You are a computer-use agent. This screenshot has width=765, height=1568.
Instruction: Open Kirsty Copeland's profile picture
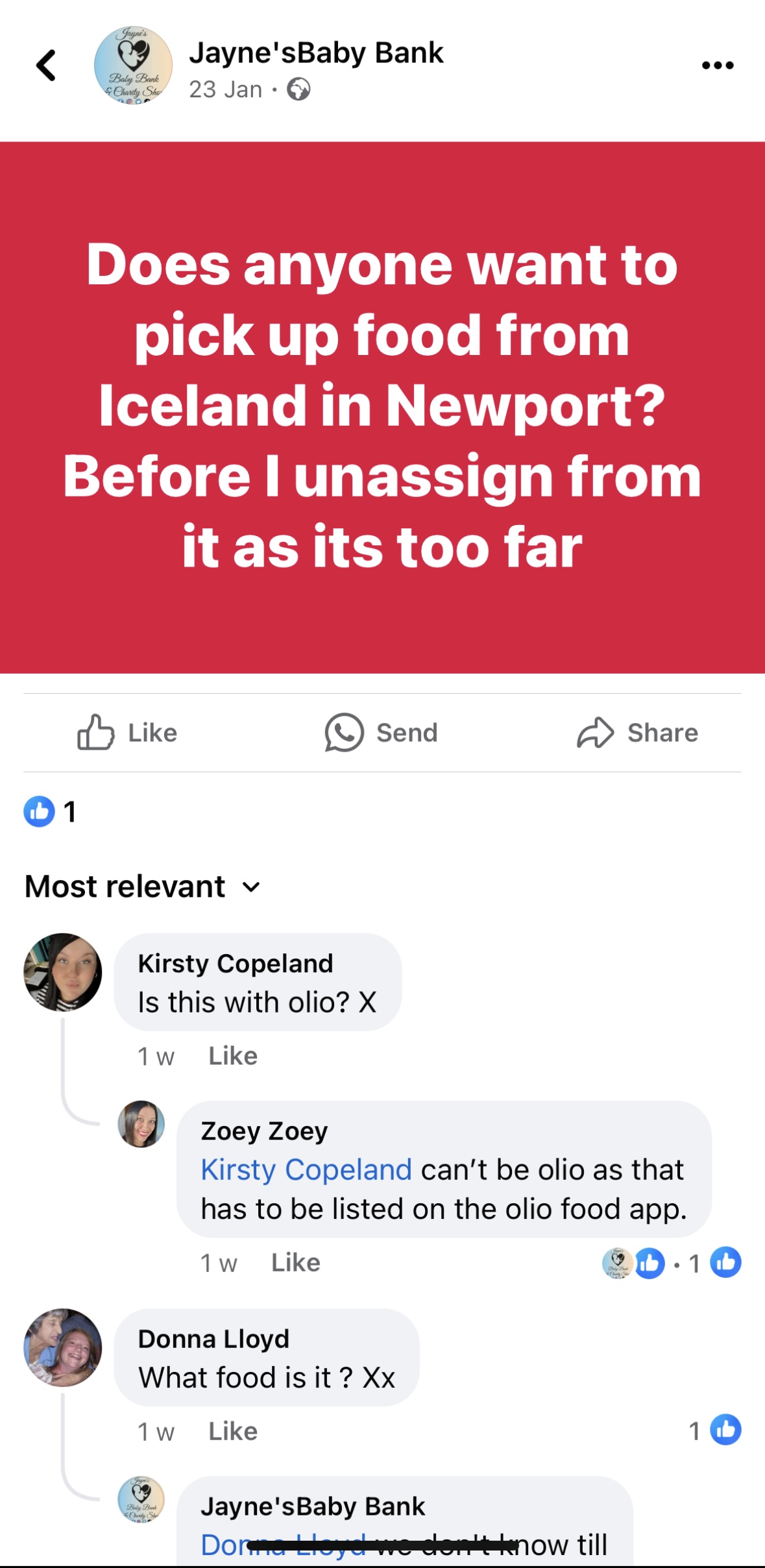[x=63, y=972]
